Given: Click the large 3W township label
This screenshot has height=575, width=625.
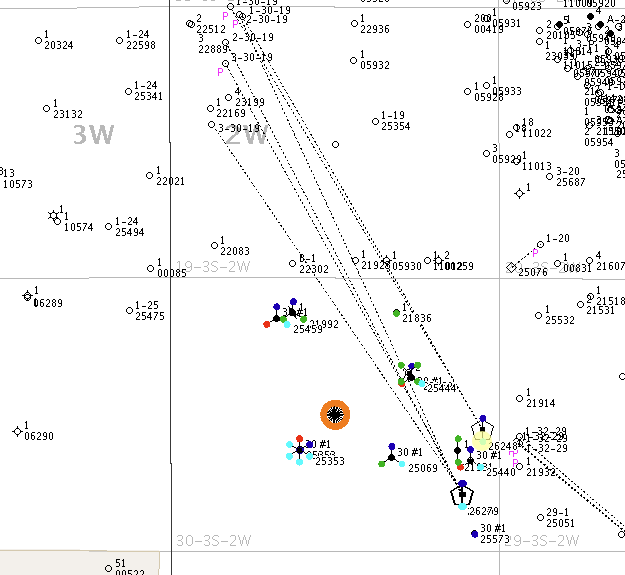Looking at the screenshot, I should pos(93,135).
